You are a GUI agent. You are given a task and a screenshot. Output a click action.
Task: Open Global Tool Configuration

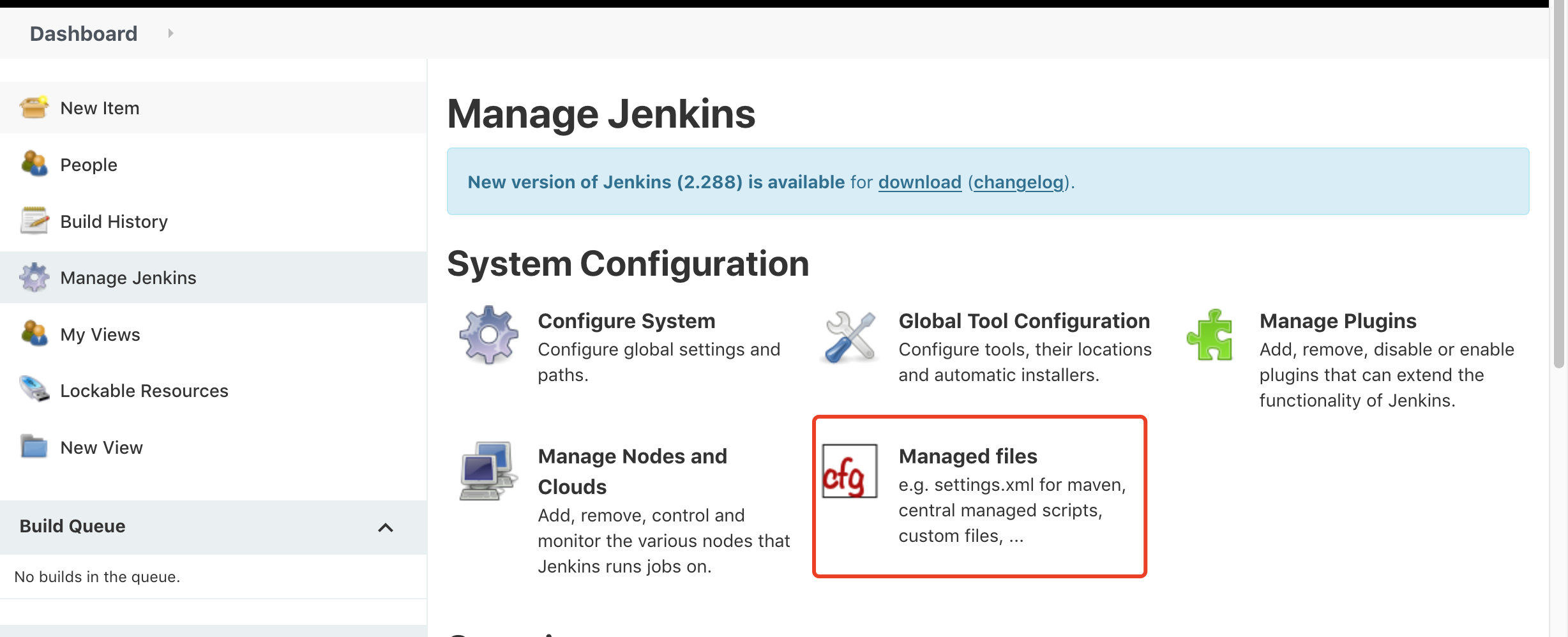(x=1024, y=321)
